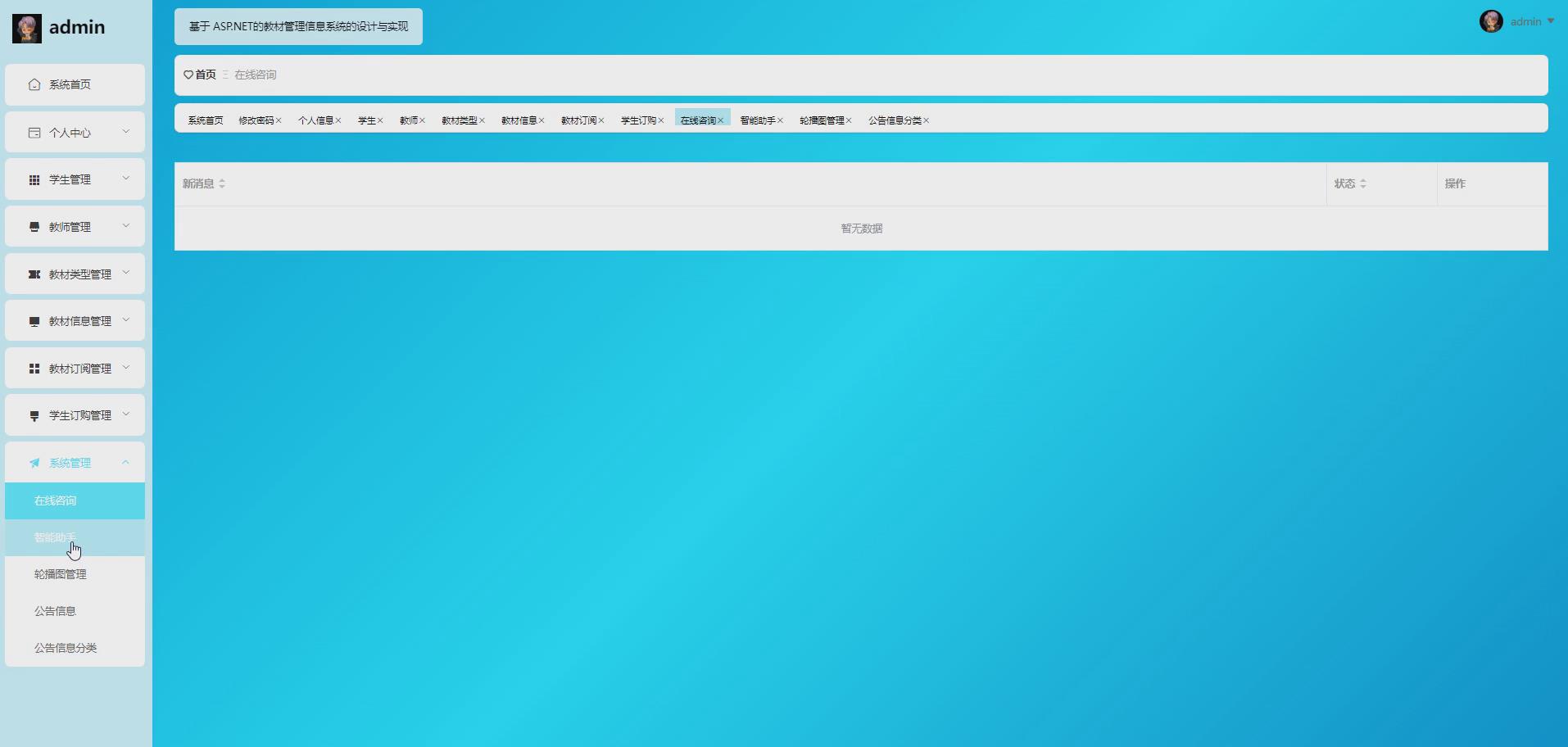The image size is (1568, 747).
Task: Click the 在线咨询 breadcrumb text
Action: (256, 75)
